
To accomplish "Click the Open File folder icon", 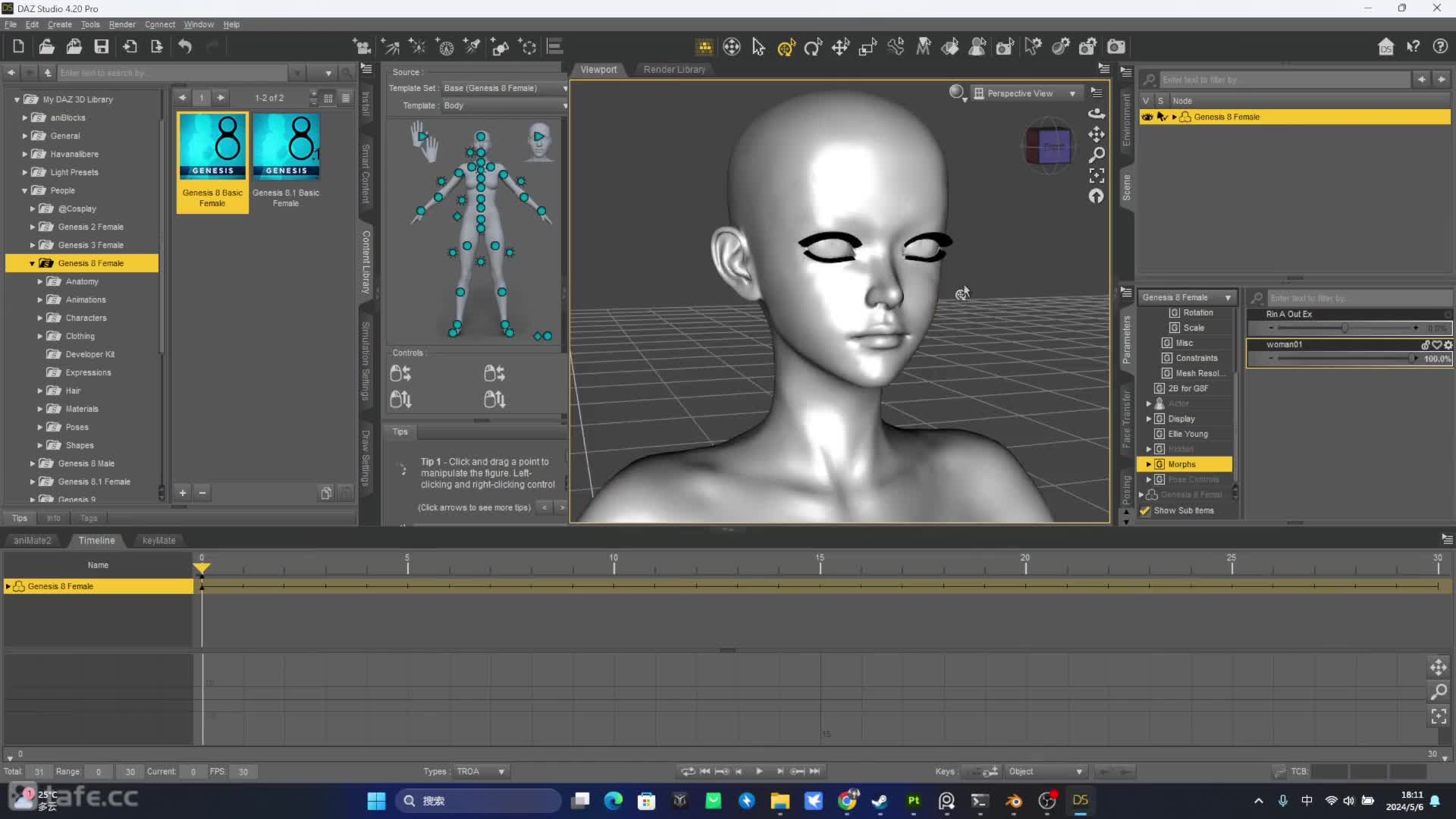I will pyautogui.click(x=46, y=47).
